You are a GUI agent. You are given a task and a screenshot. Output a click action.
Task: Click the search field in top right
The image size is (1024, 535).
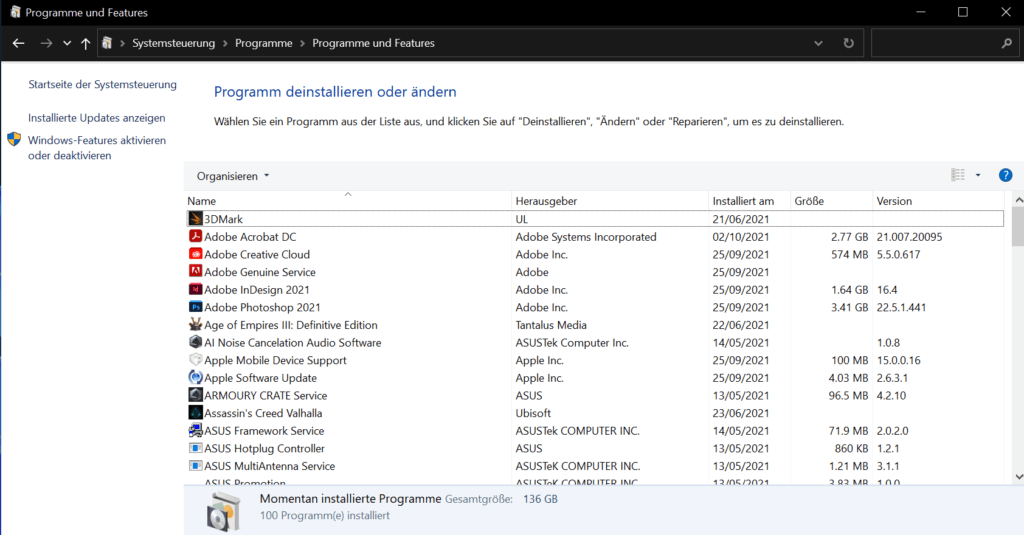[x=935, y=44]
